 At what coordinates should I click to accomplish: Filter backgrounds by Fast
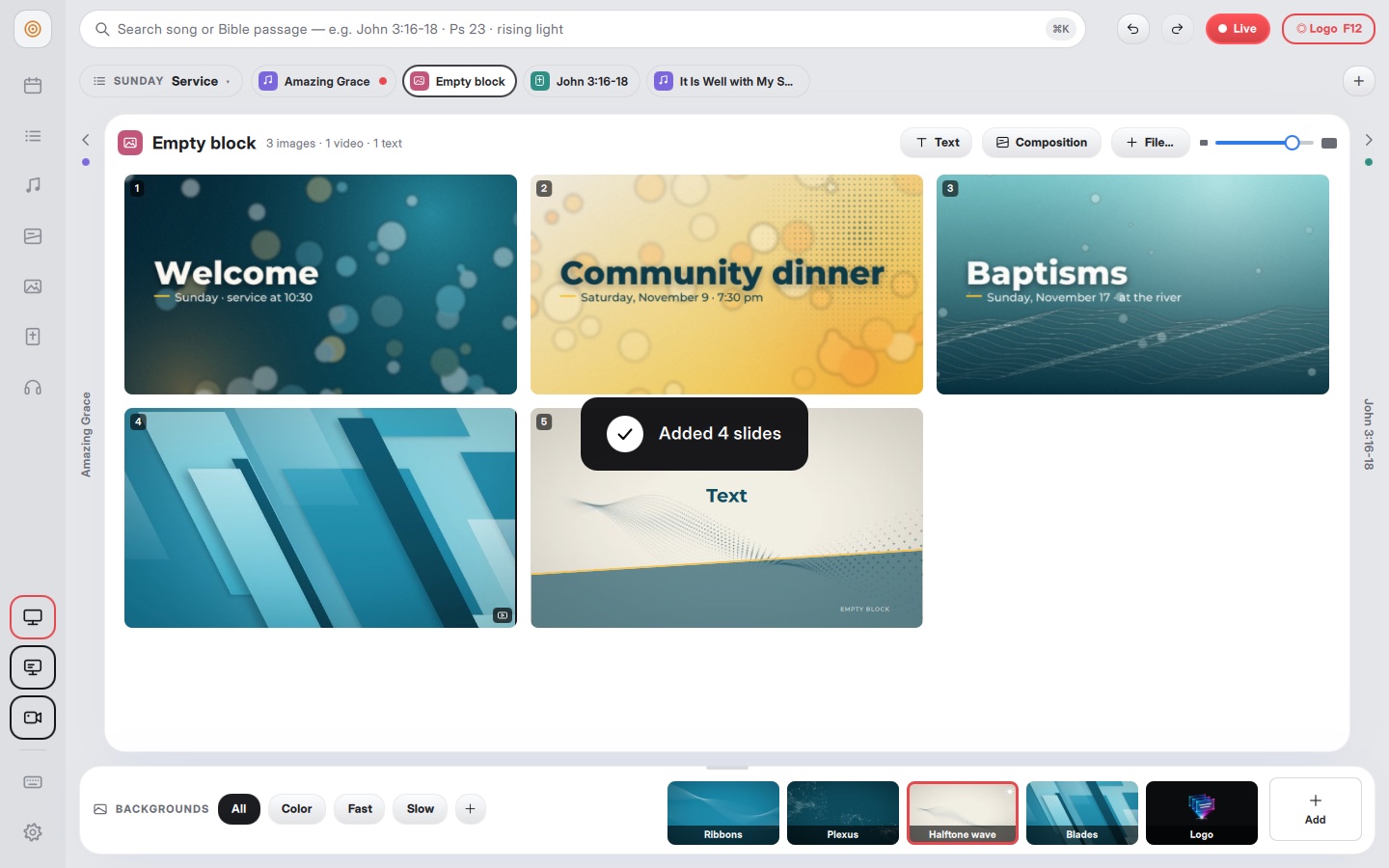coord(360,809)
